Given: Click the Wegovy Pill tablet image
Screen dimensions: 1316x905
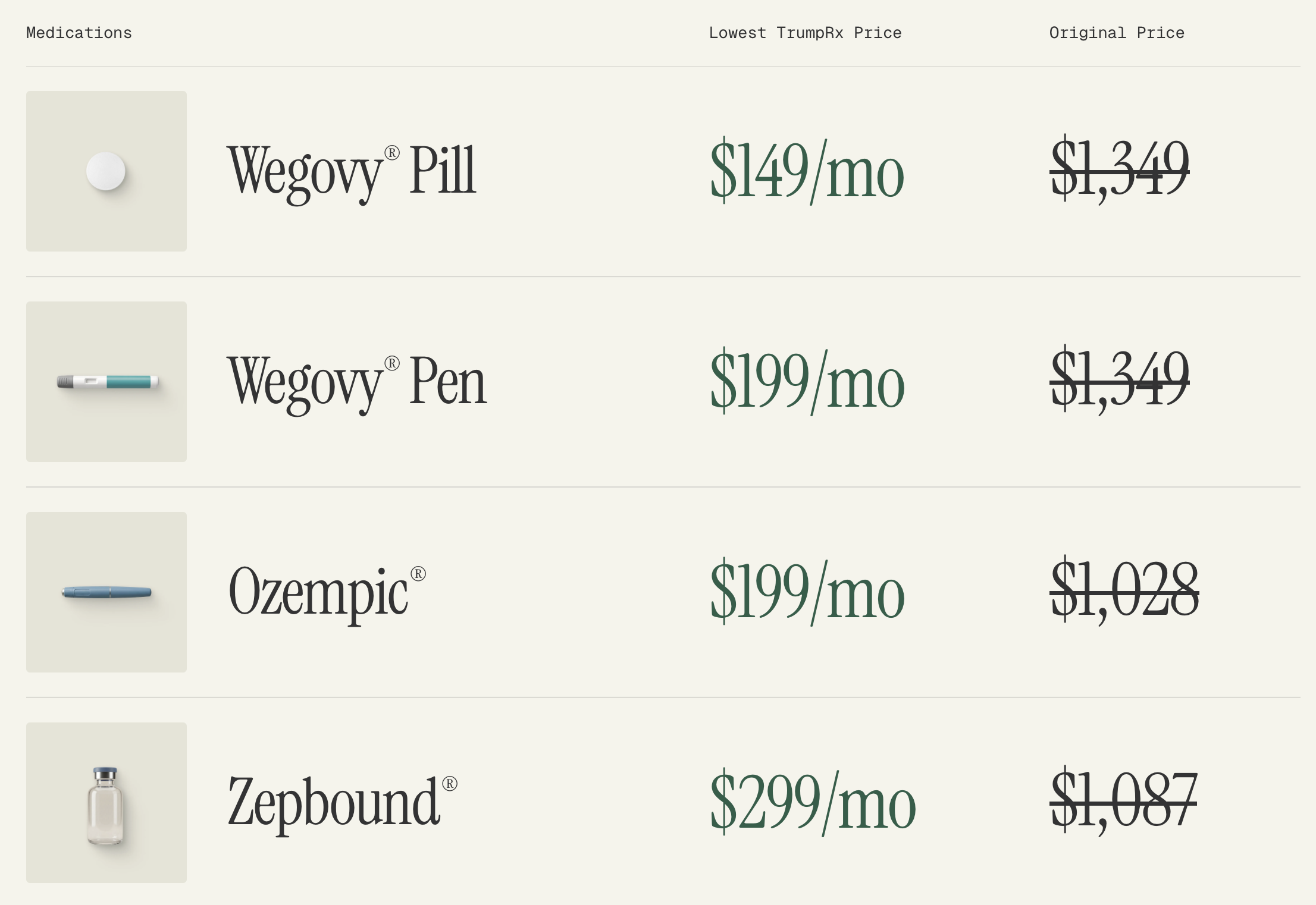Looking at the screenshot, I should [x=106, y=171].
